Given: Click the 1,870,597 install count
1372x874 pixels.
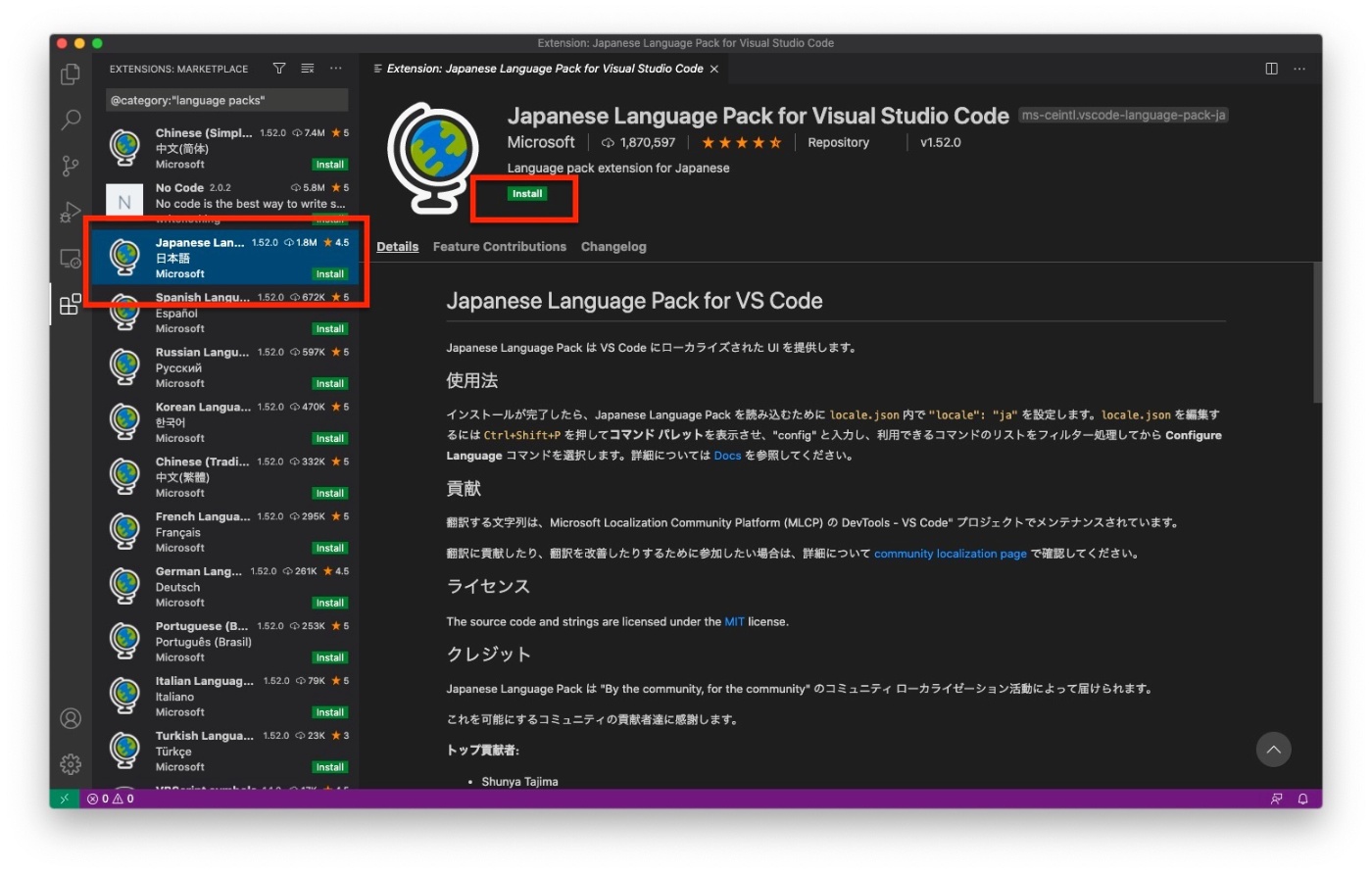Looking at the screenshot, I should click(639, 143).
